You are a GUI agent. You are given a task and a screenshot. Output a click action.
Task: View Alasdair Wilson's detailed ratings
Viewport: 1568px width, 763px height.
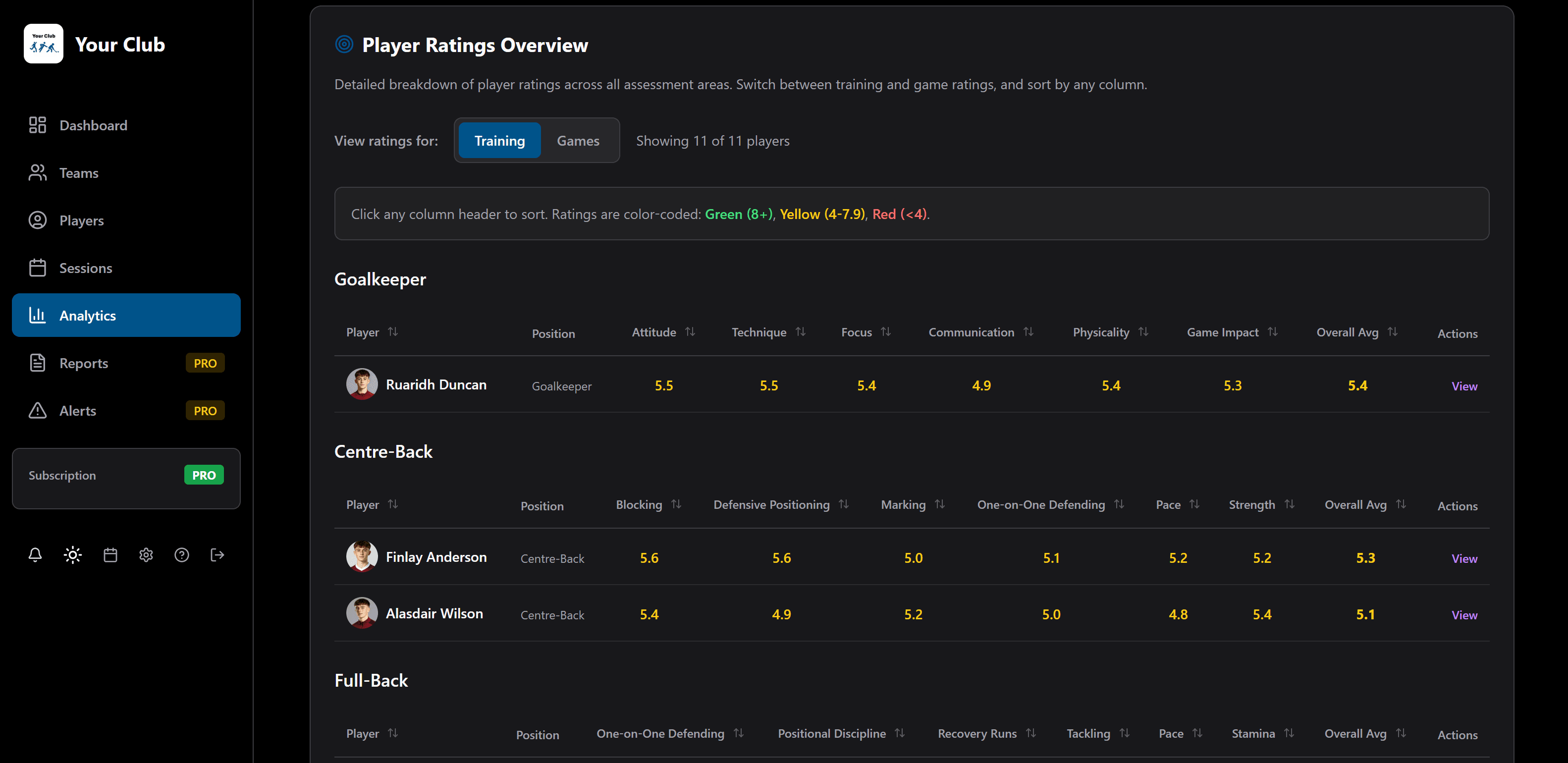click(1464, 614)
